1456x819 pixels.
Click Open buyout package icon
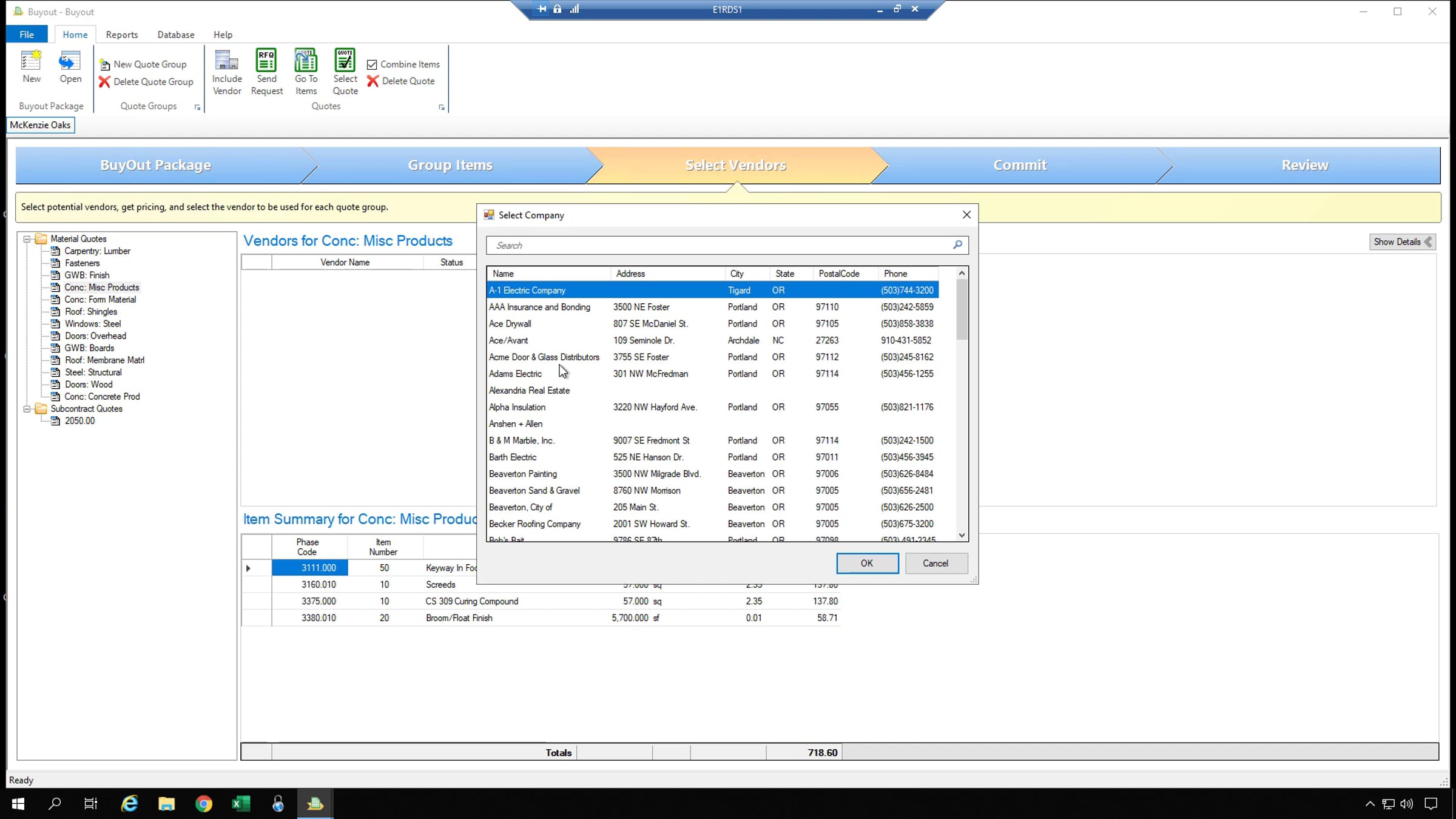pos(70,62)
